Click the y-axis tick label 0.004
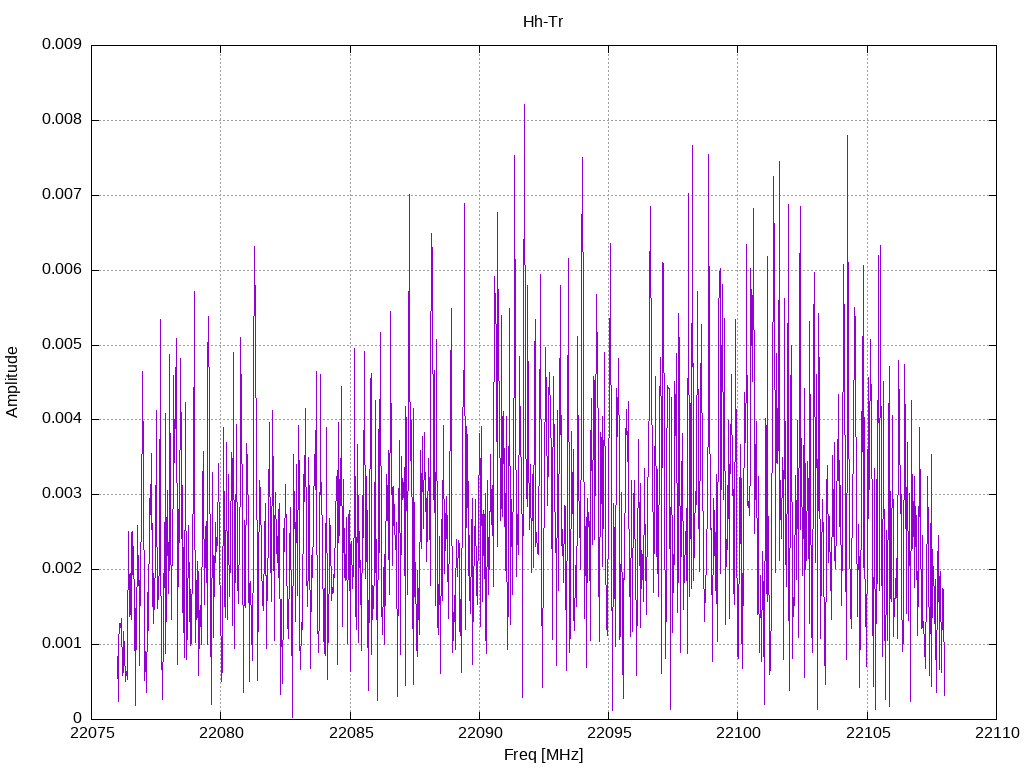The width and height of the screenshot is (1024, 768). tap(62, 419)
